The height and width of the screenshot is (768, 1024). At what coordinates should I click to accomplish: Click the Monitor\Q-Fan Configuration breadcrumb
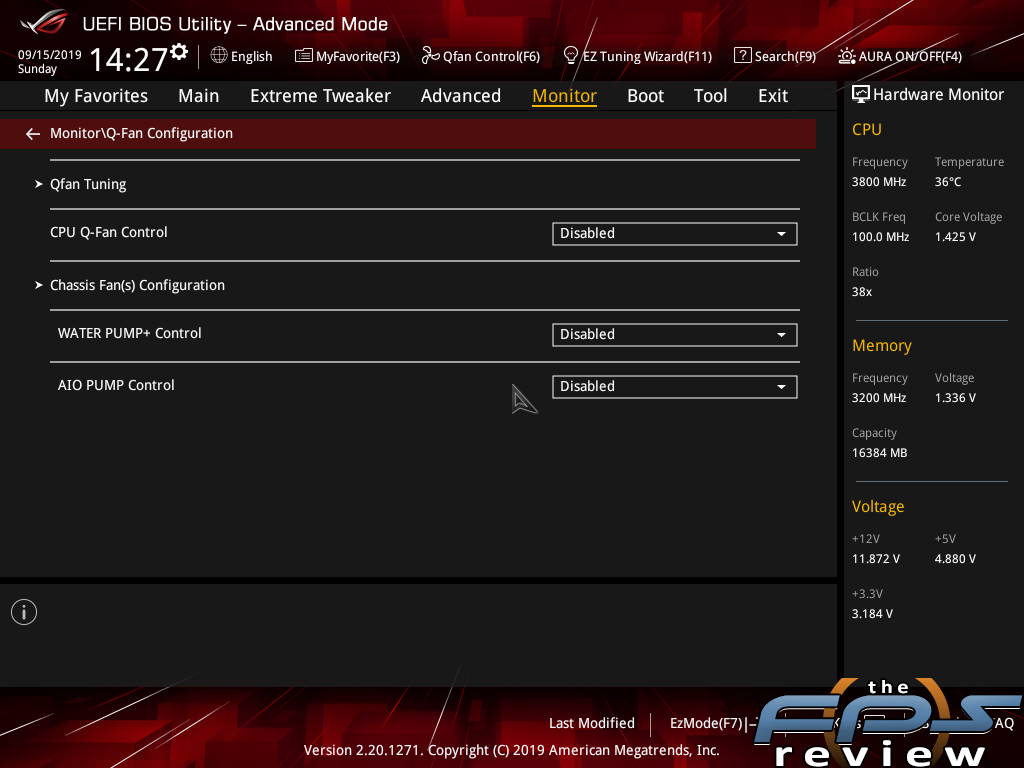(141, 133)
